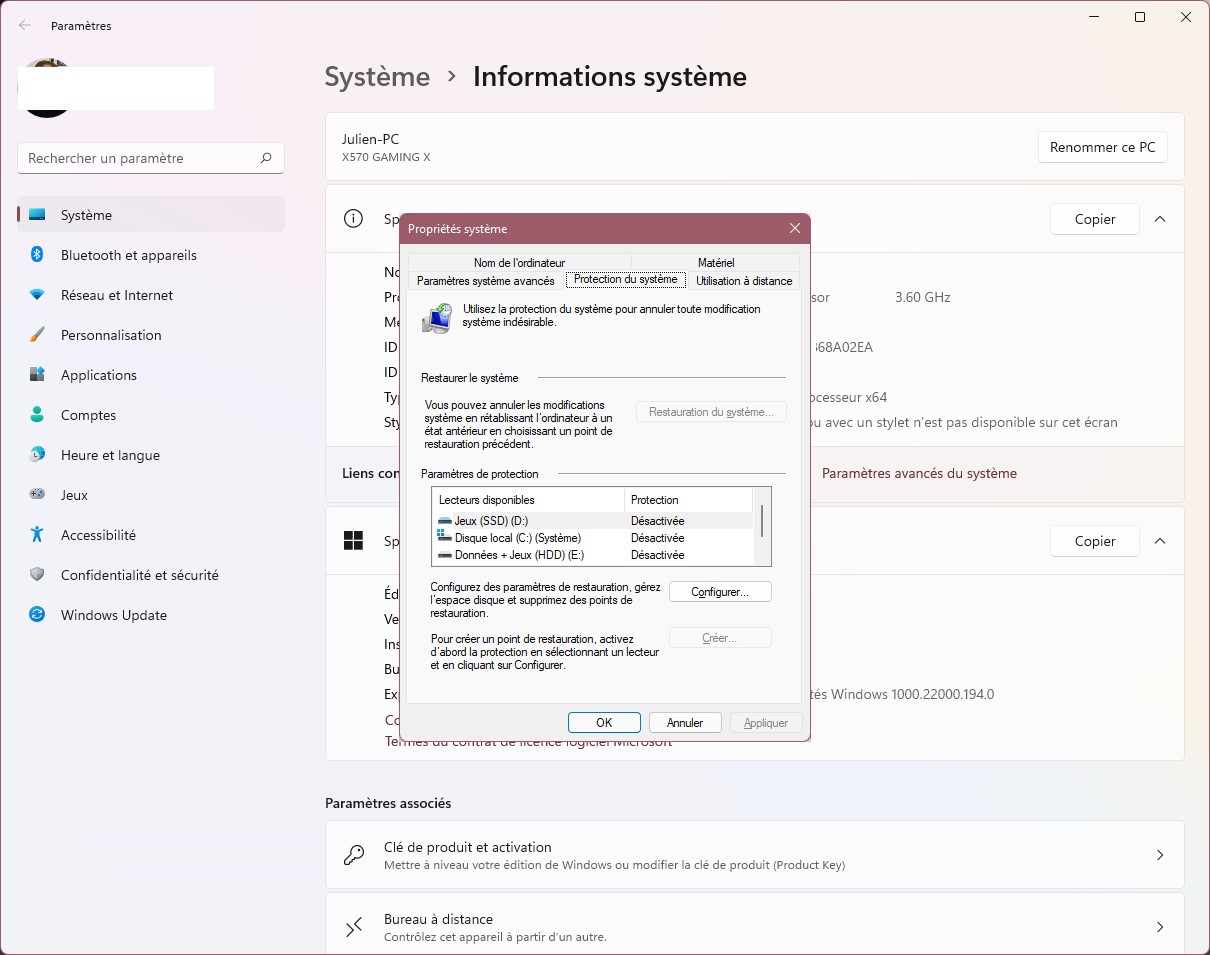Click the Heure et langue clock icon
Screen dimensions: 1210x955
click(x=37, y=455)
